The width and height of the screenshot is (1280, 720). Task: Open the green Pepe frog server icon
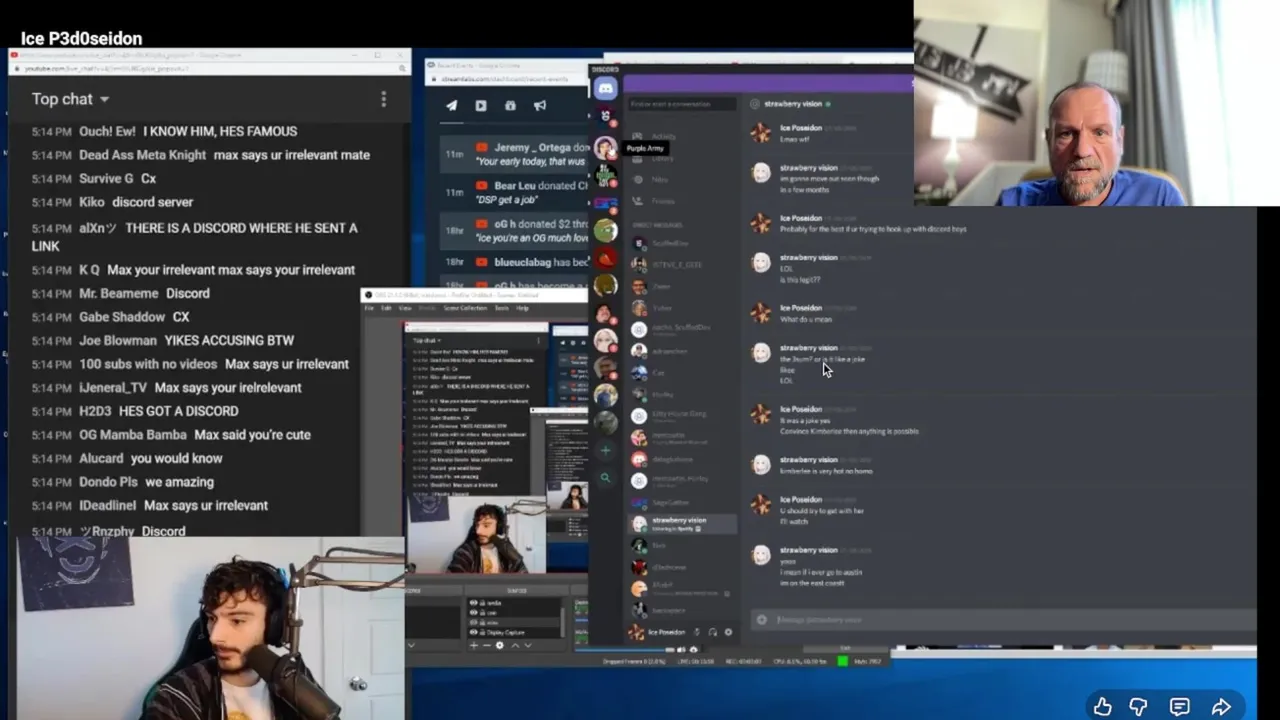click(605, 230)
